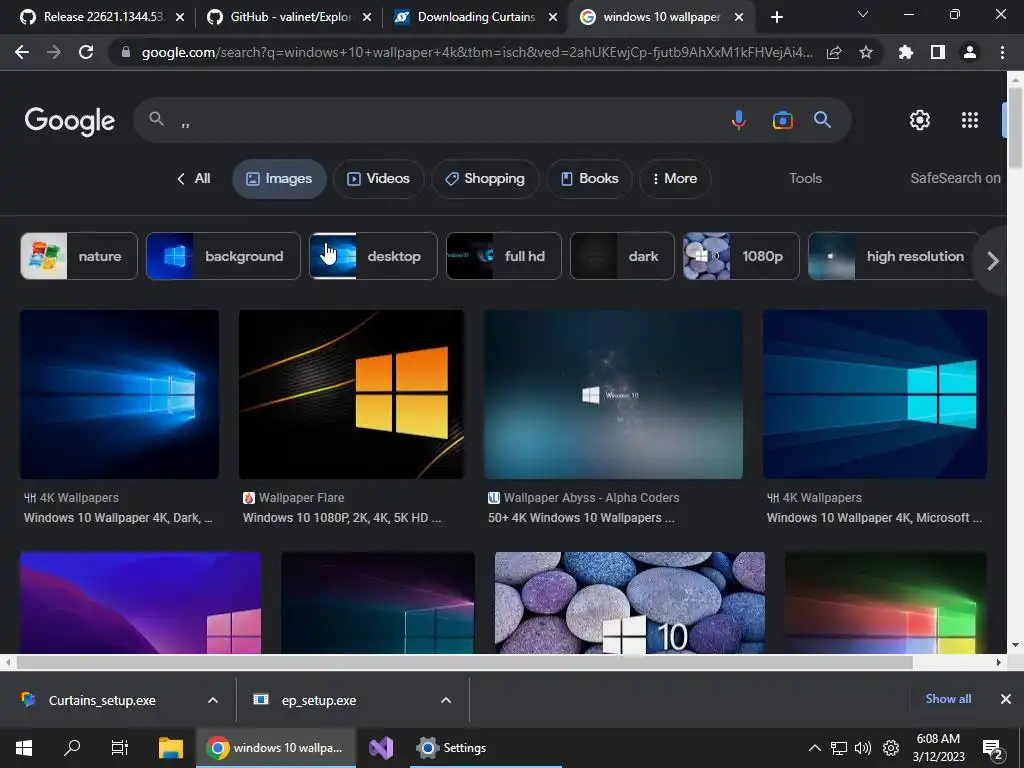Filter images by background chip

pos(223,256)
